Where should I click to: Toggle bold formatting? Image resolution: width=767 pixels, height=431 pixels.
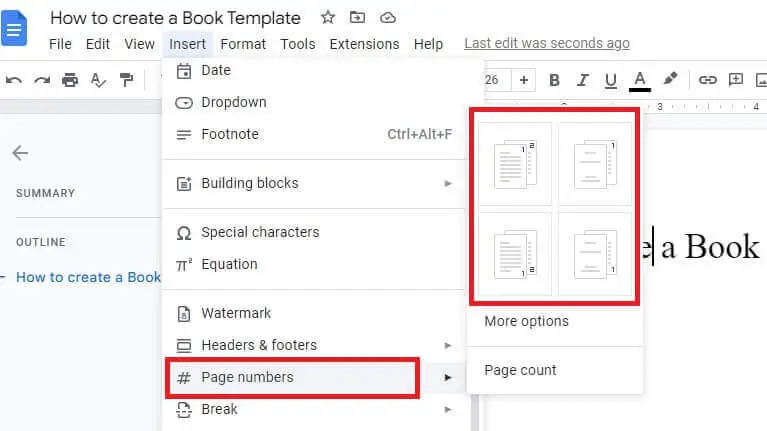(x=554, y=80)
